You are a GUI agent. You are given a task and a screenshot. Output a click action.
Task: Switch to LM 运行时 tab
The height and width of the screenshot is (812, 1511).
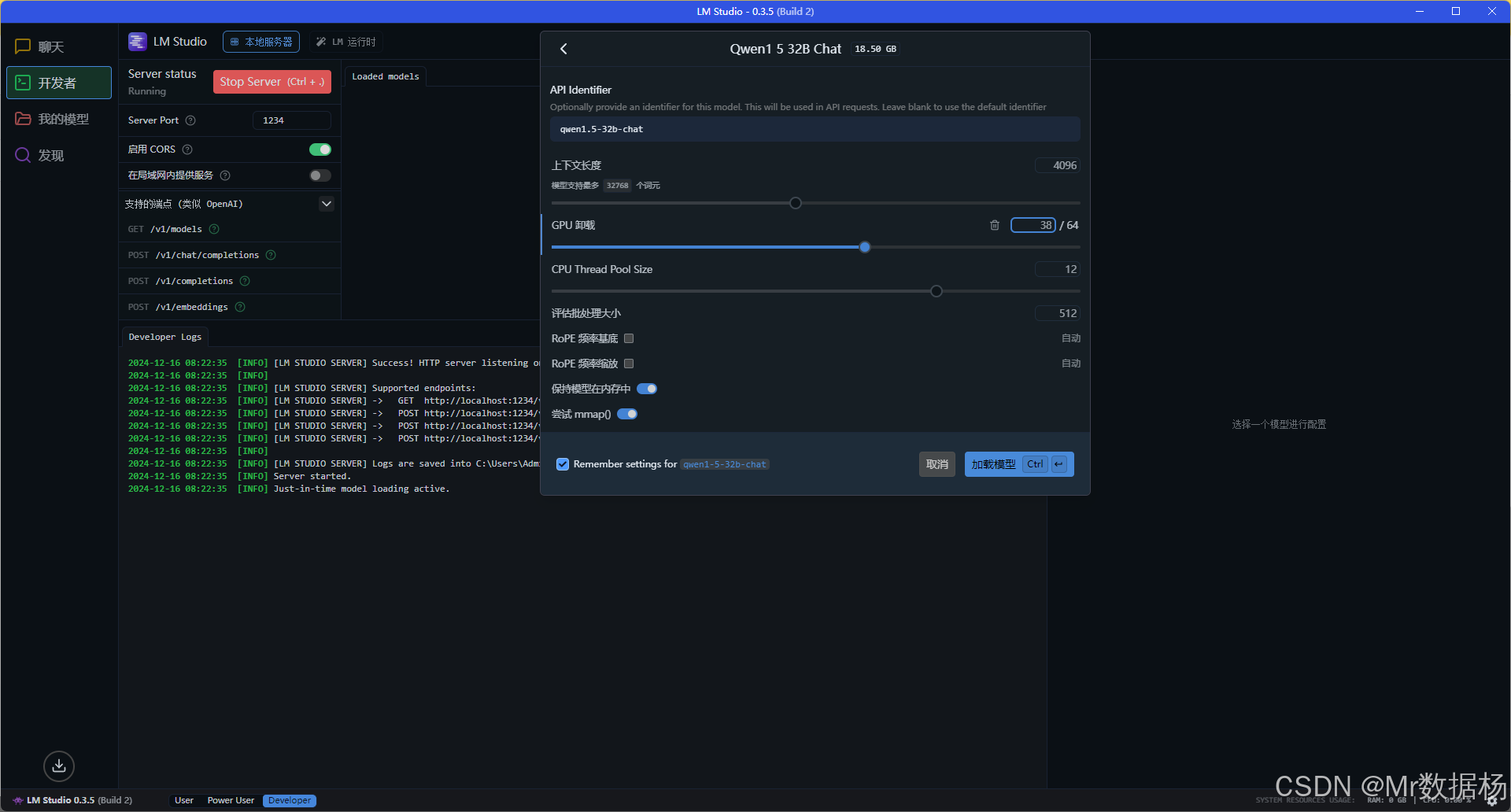coord(346,42)
